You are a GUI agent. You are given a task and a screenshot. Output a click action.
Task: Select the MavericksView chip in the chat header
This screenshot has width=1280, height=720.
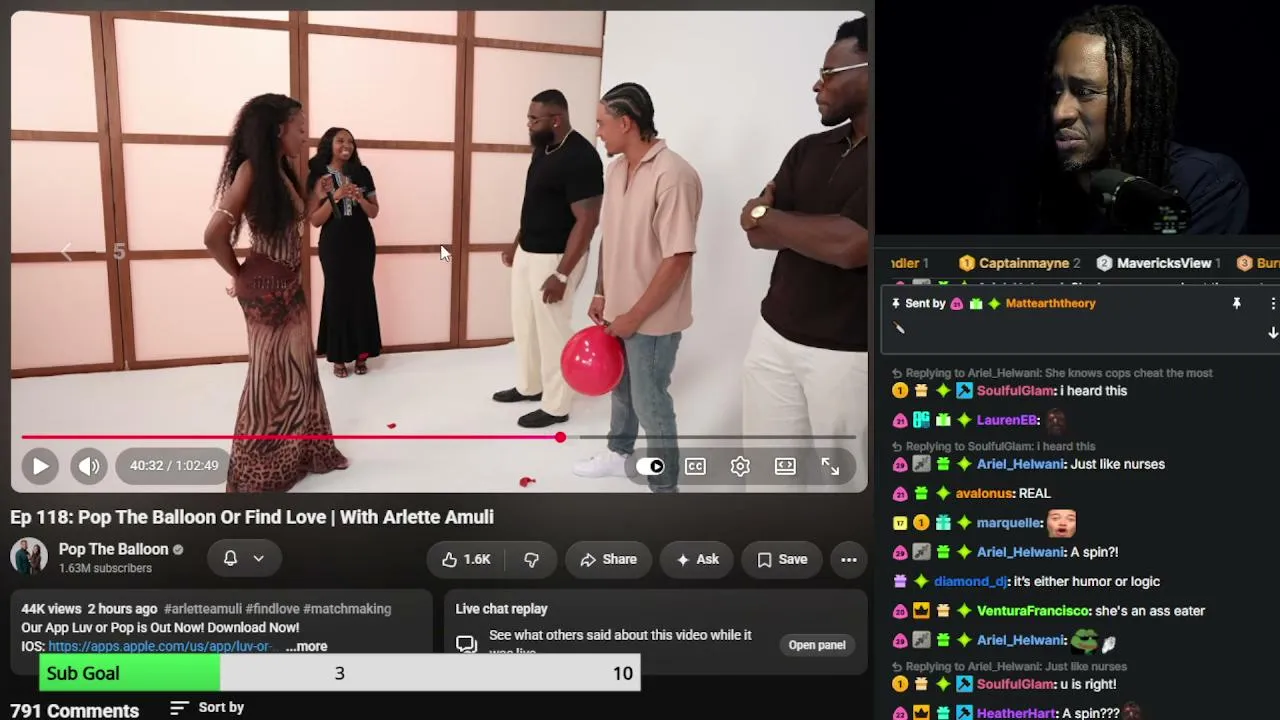click(1158, 263)
